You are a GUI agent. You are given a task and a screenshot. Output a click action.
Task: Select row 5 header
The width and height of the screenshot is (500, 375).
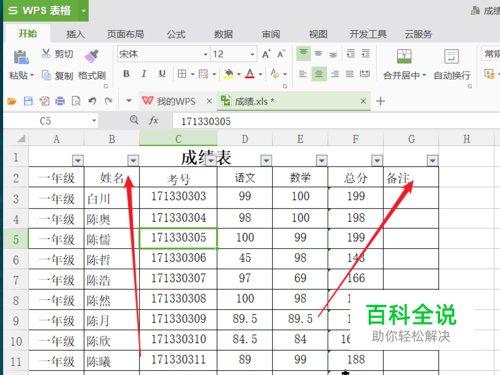click(16, 239)
